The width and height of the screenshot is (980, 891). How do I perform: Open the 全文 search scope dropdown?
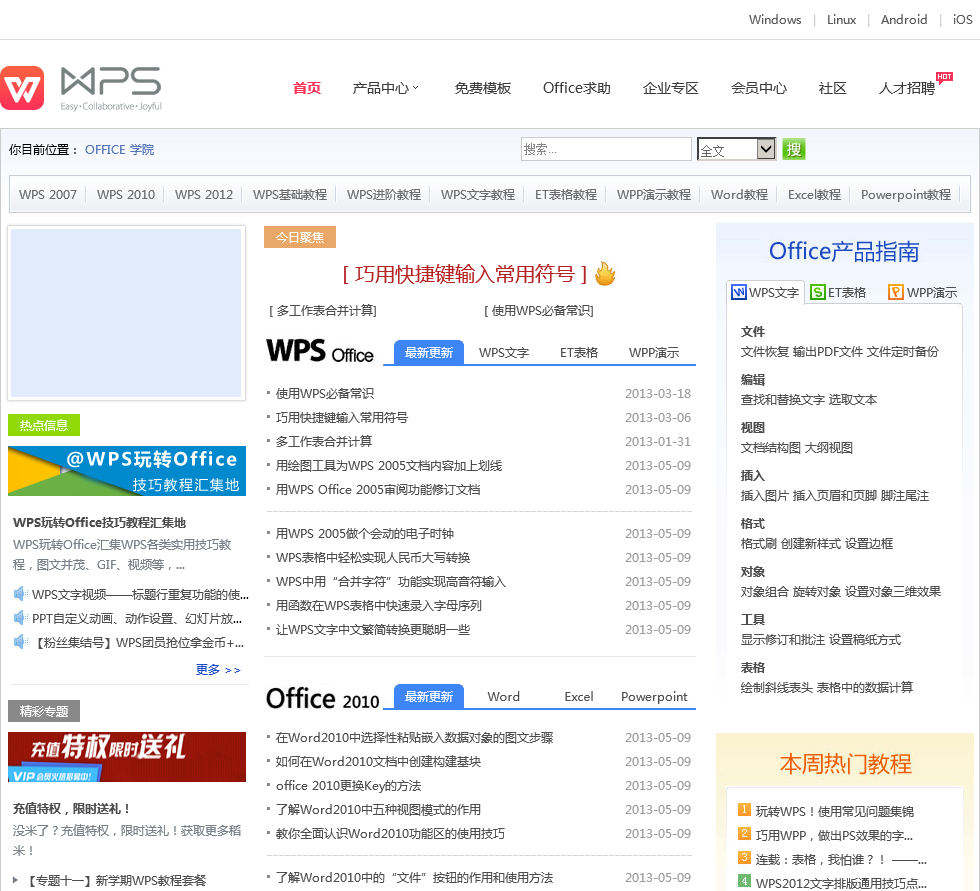click(x=736, y=149)
